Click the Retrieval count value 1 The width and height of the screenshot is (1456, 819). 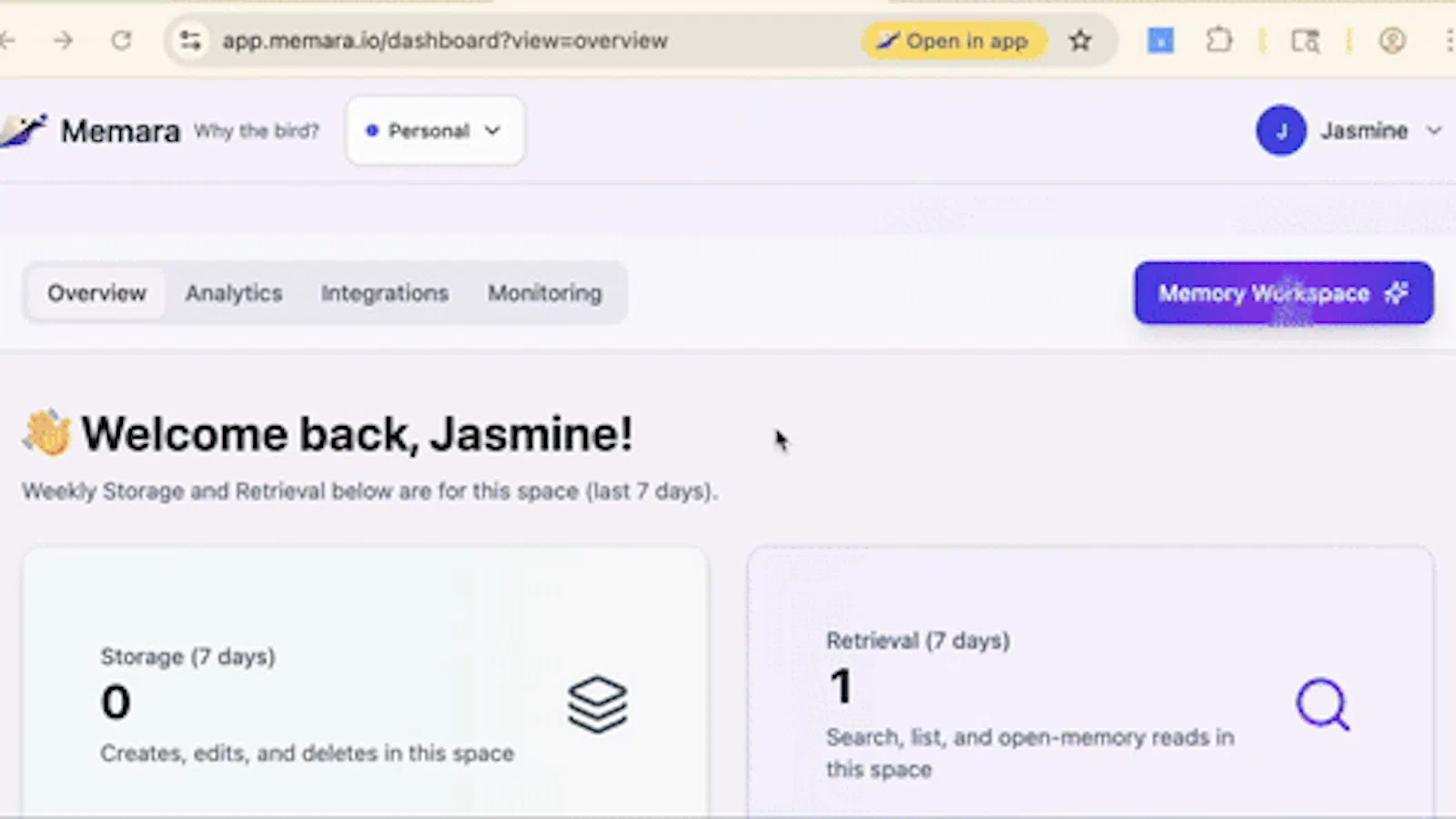(841, 687)
